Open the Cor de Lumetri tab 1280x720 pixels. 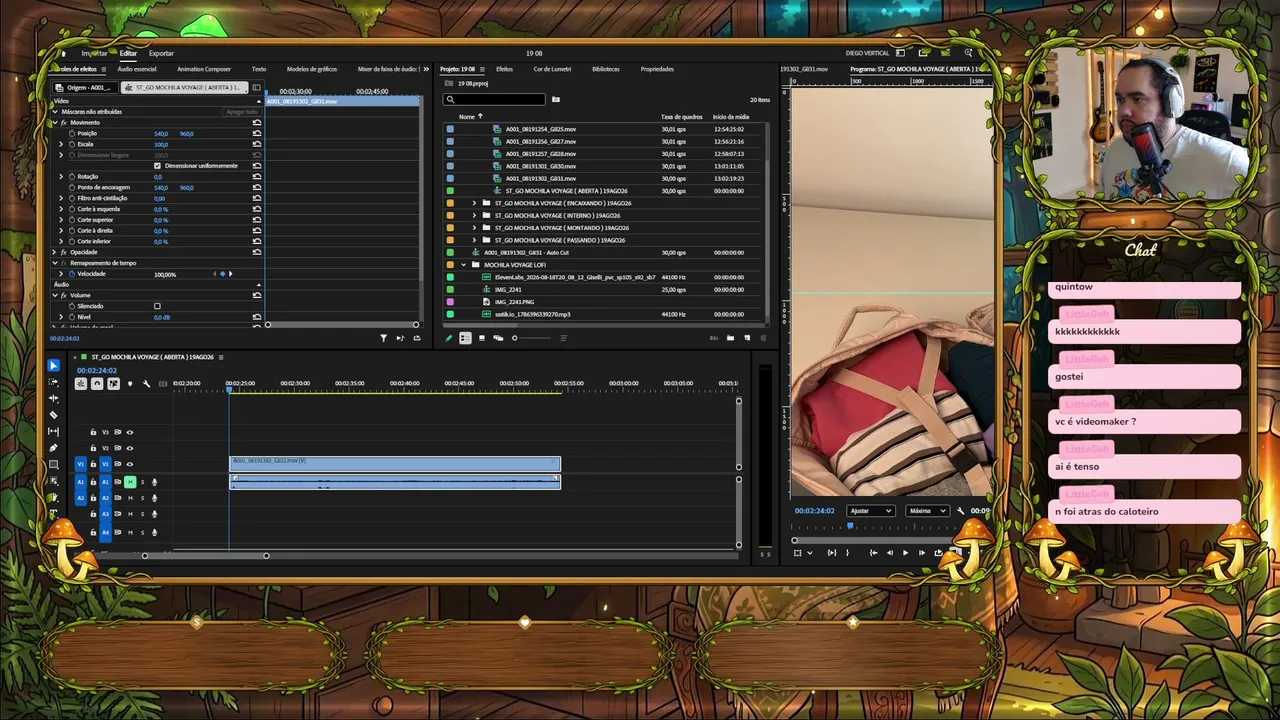pos(552,69)
